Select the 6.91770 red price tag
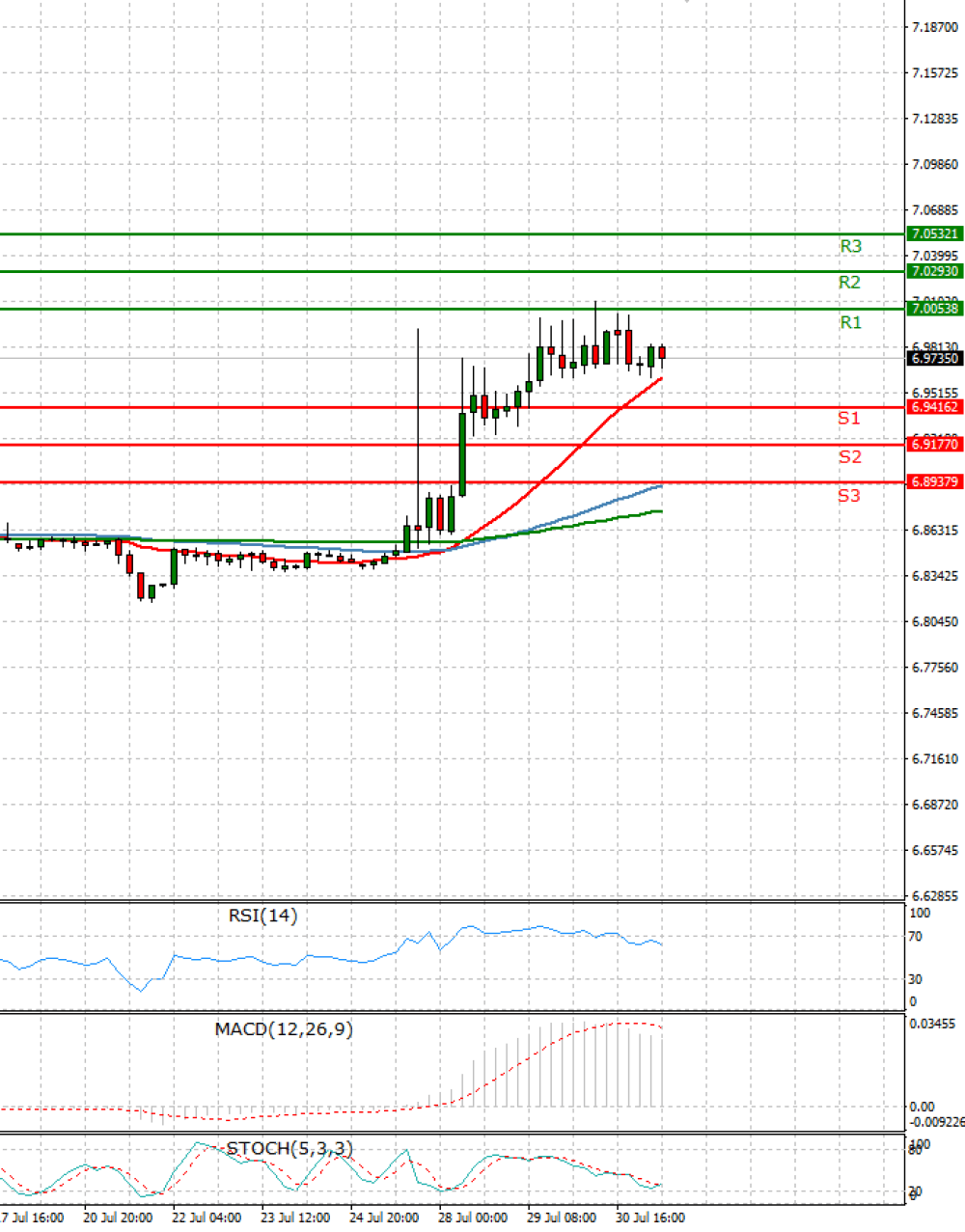 coord(935,444)
